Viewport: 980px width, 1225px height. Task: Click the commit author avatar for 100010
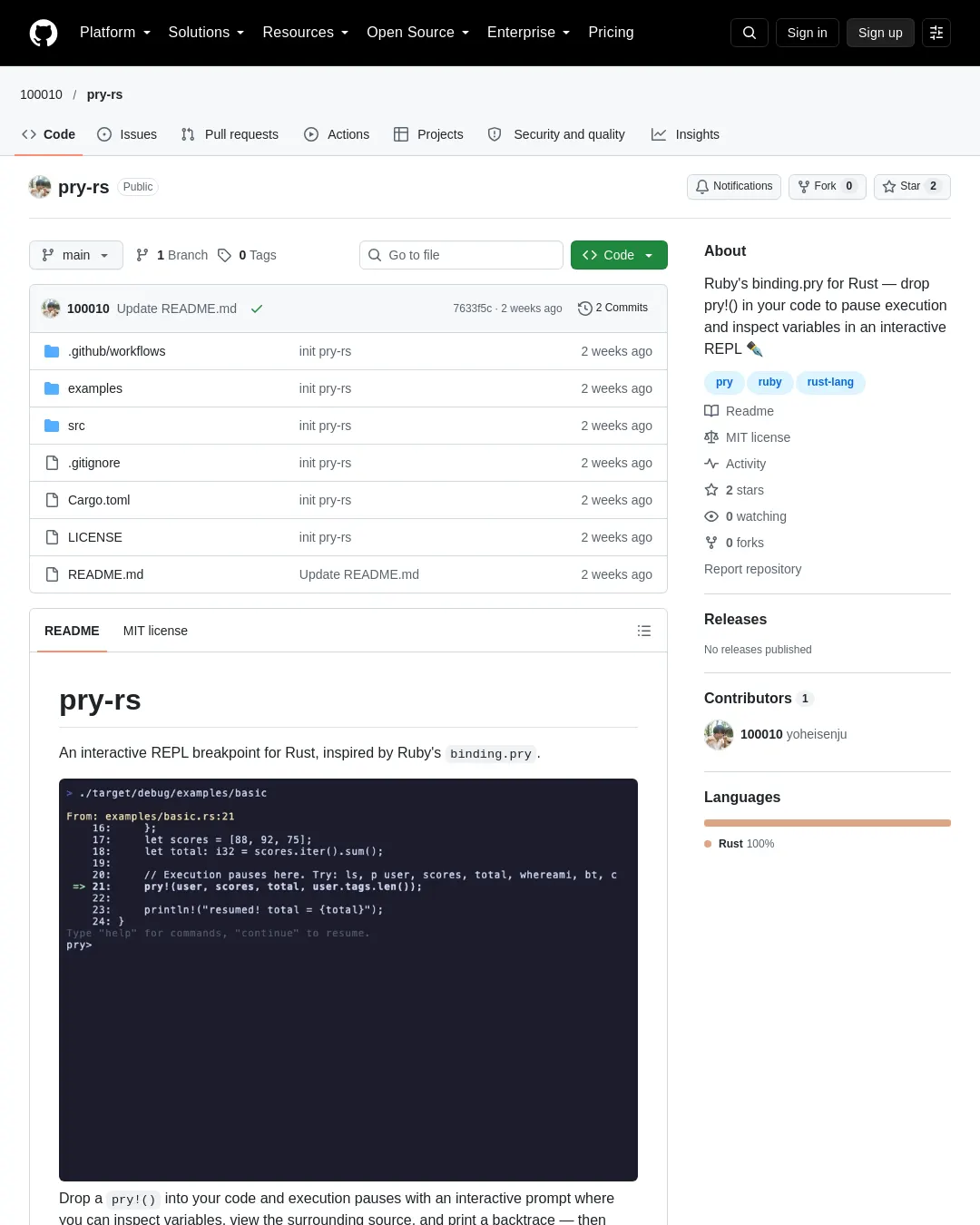(x=51, y=309)
